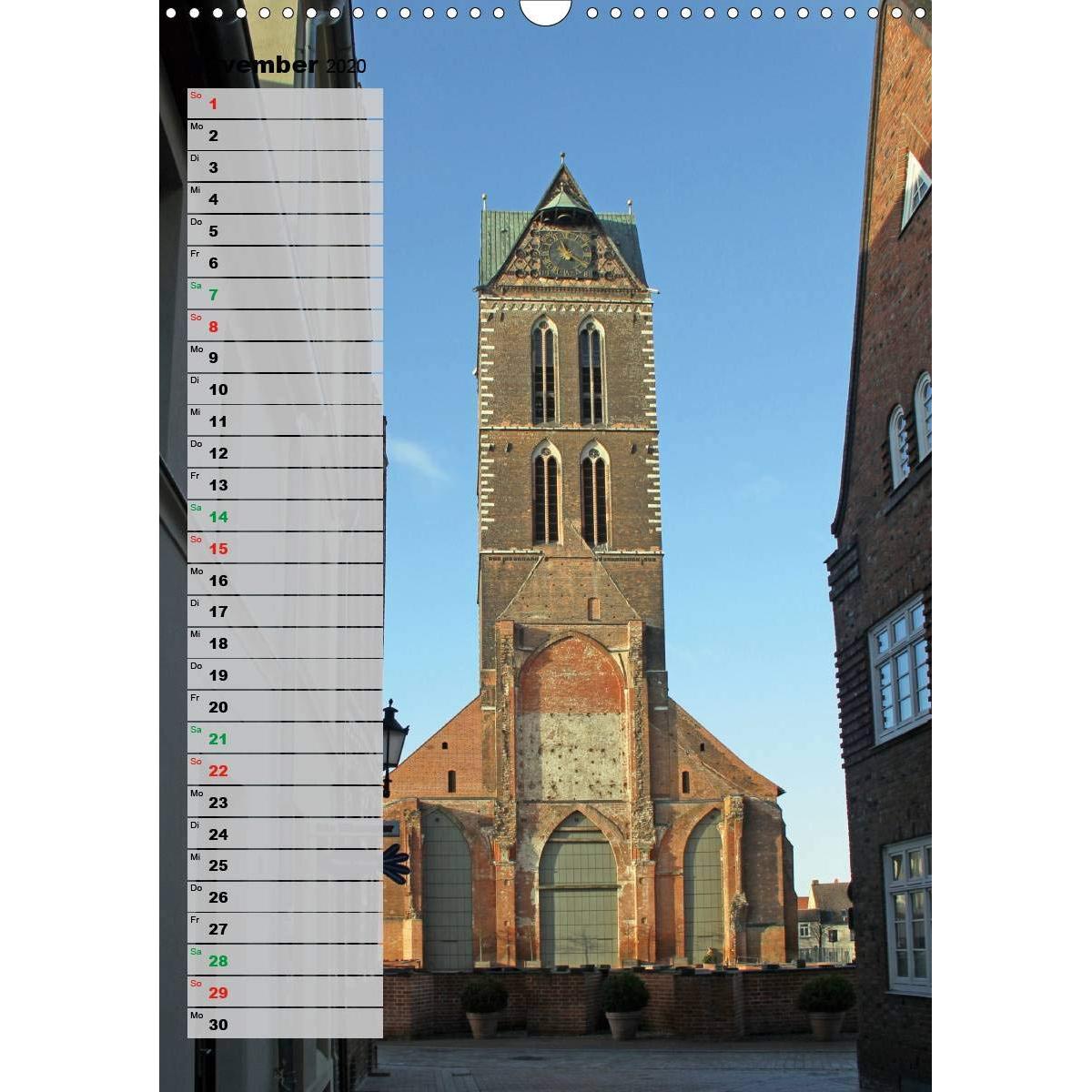Select the Monday 23 row
The width and height of the screenshot is (1092, 1092).
click(x=285, y=802)
